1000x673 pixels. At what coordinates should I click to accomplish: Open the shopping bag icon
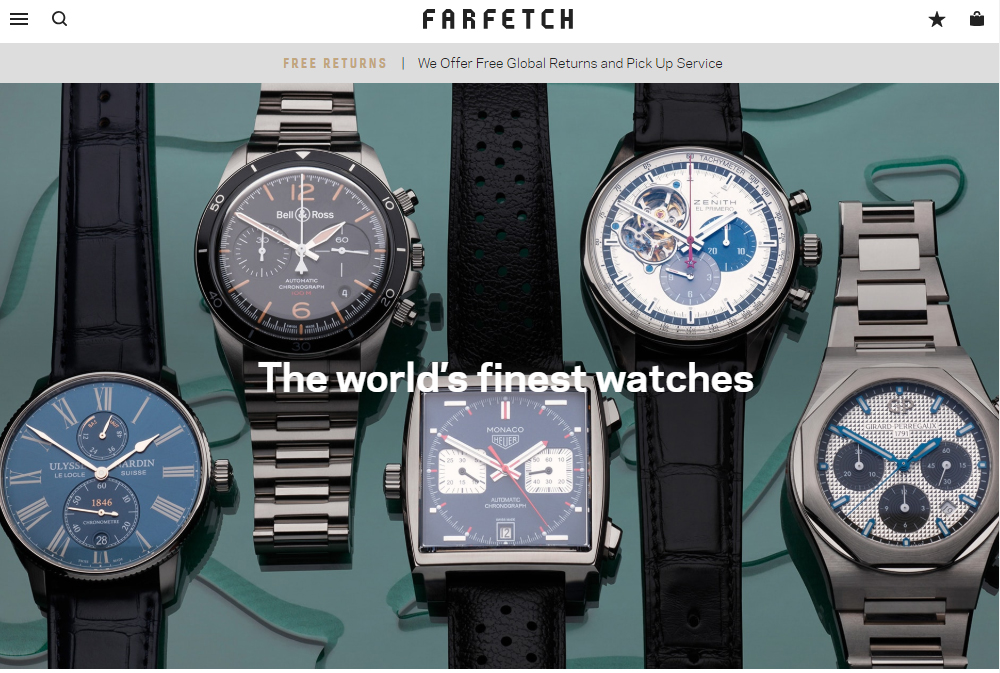pos(976,19)
